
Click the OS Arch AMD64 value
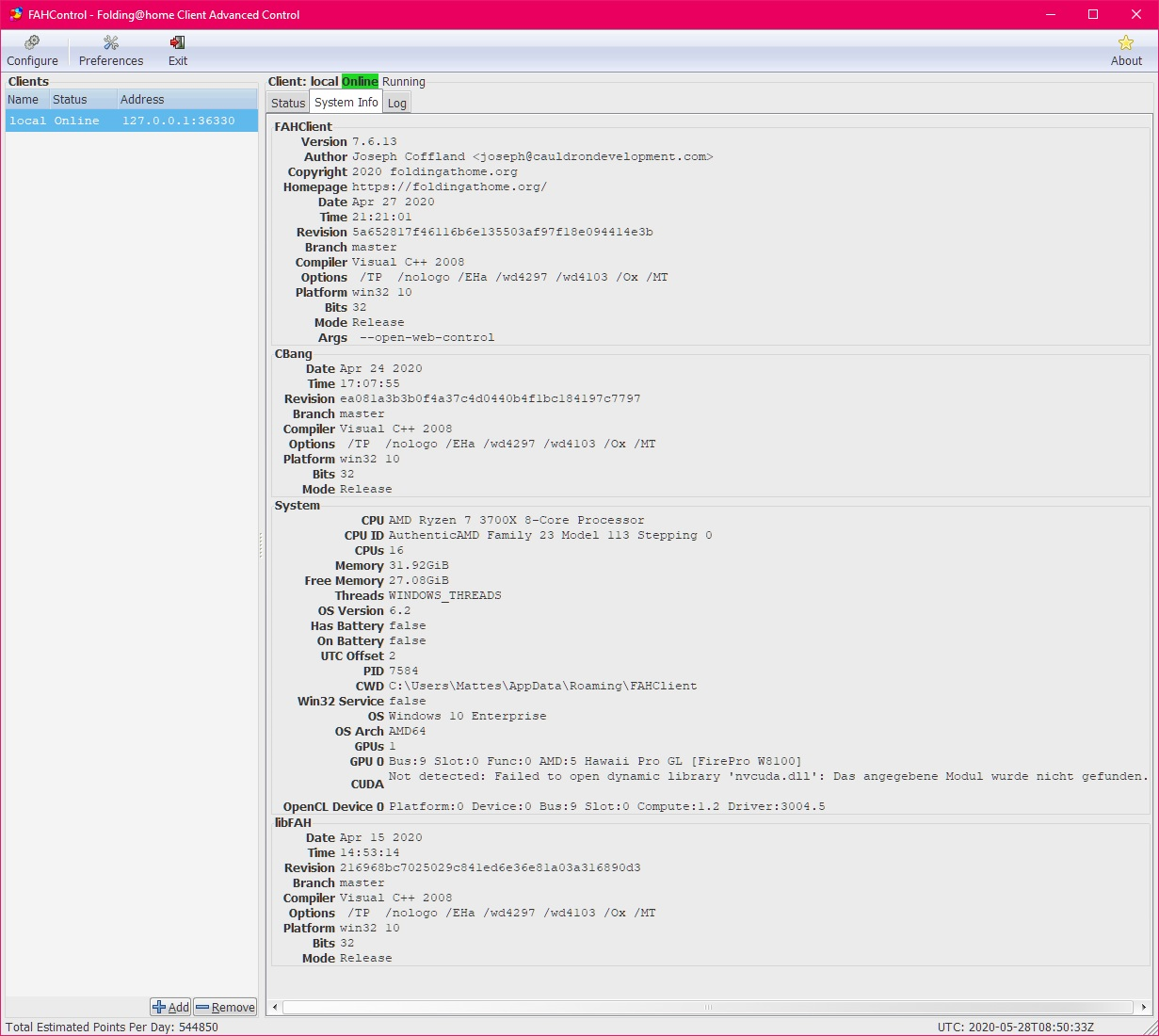coord(407,731)
